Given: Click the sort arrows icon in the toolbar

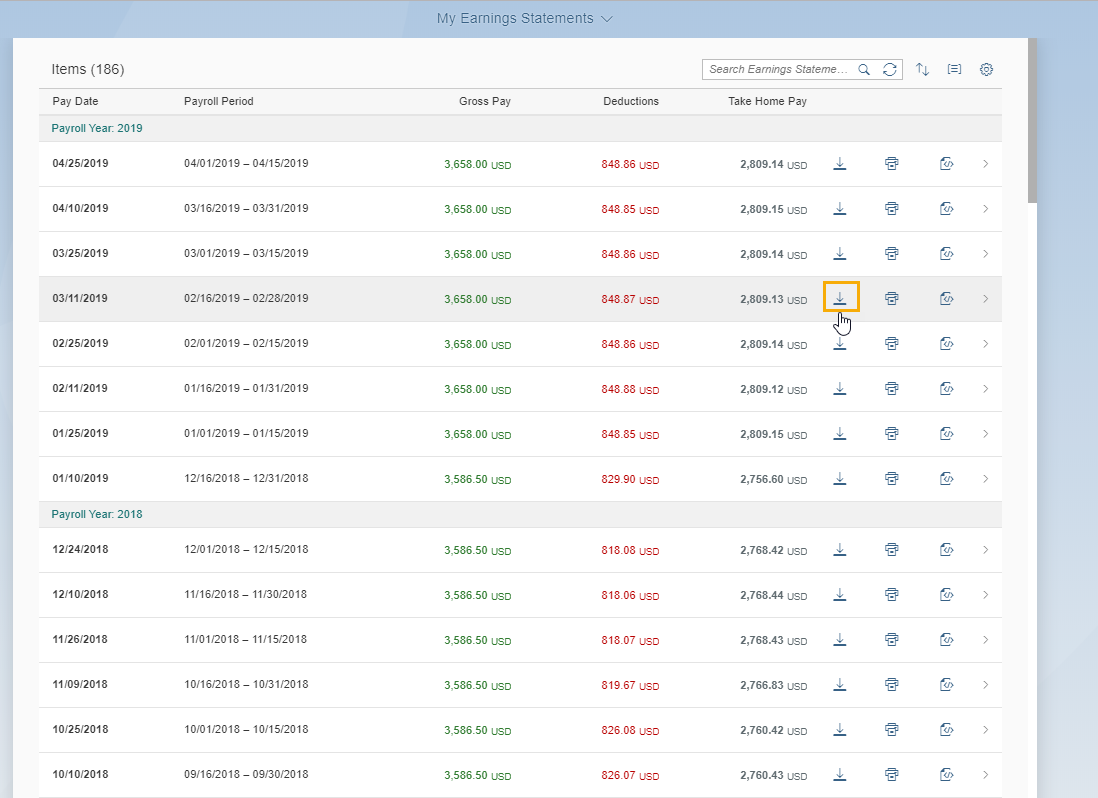Looking at the screenshot, I should 923,69.
